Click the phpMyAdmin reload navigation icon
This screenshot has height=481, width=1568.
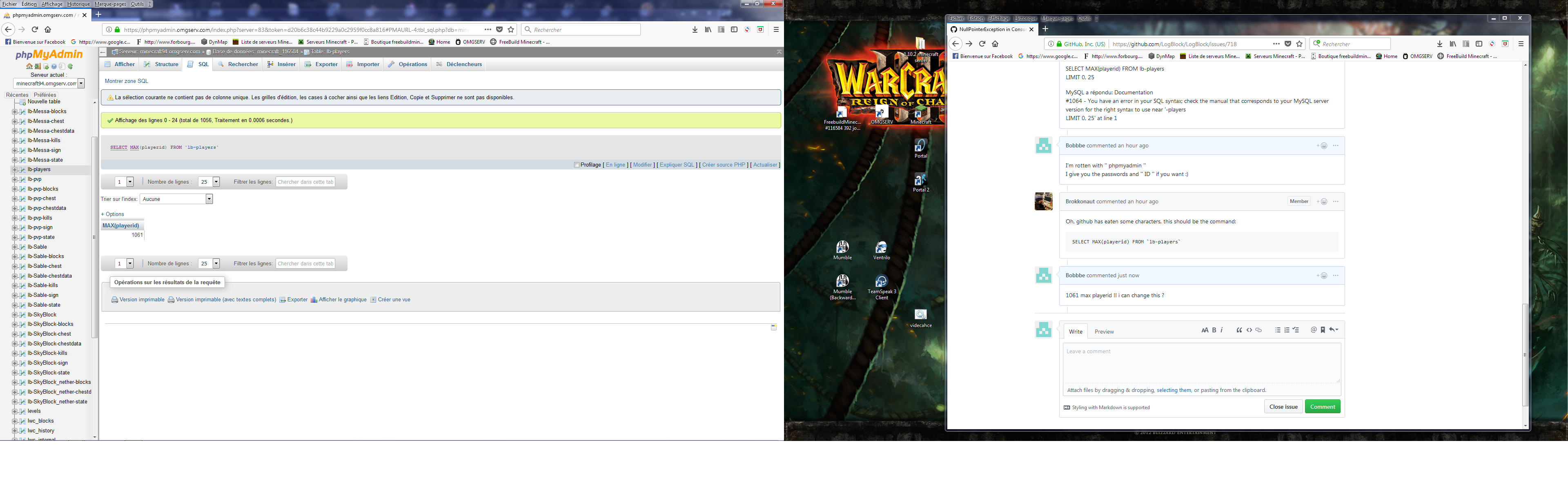[71, 67]
